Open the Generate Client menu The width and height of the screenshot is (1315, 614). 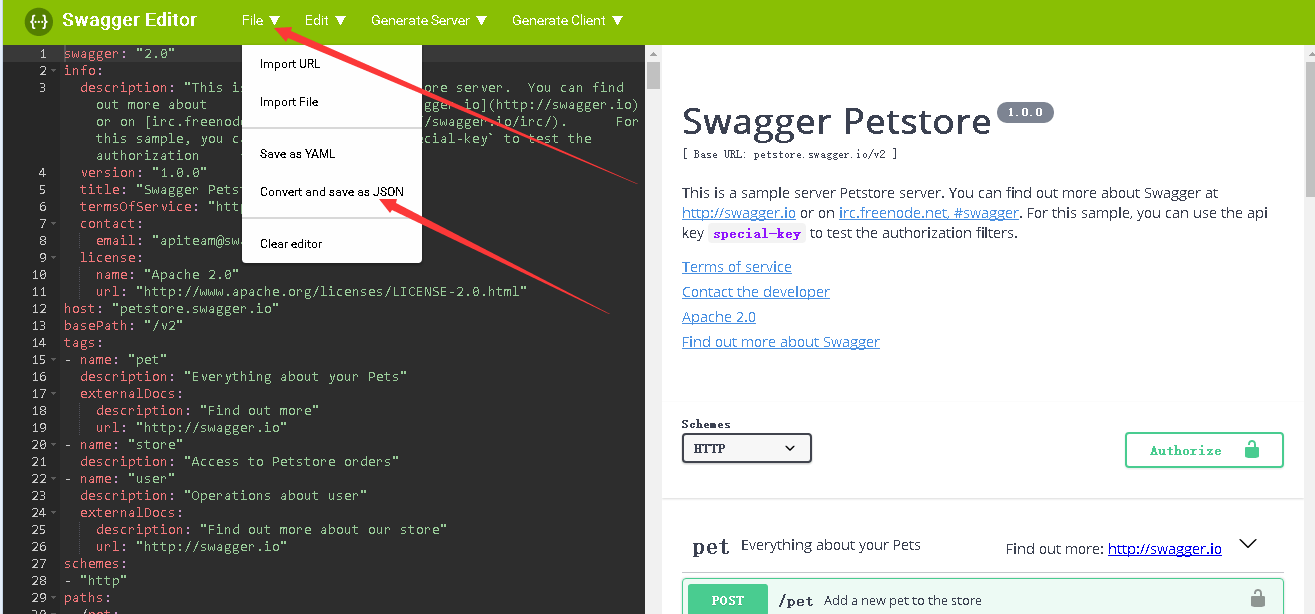tap(567, 20)
